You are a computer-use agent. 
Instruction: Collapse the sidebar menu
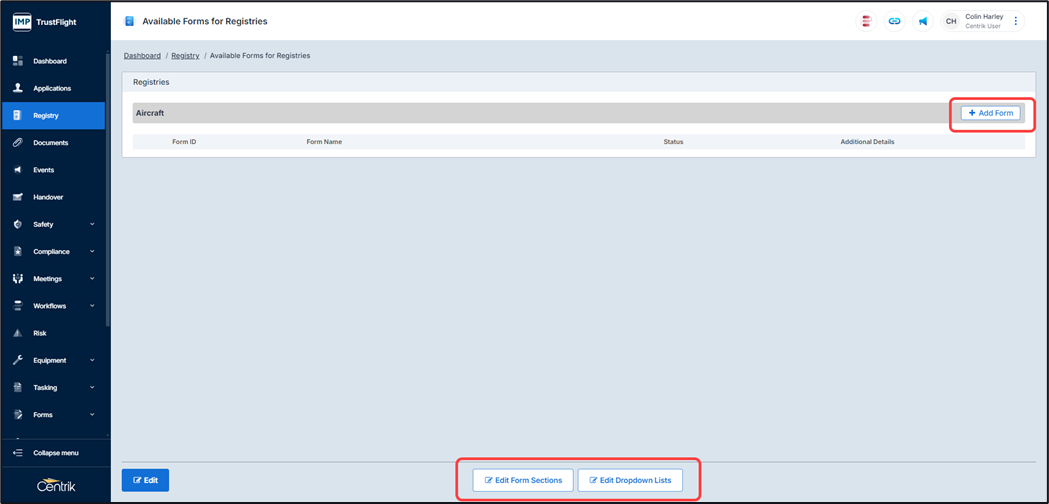pos(55,453)
